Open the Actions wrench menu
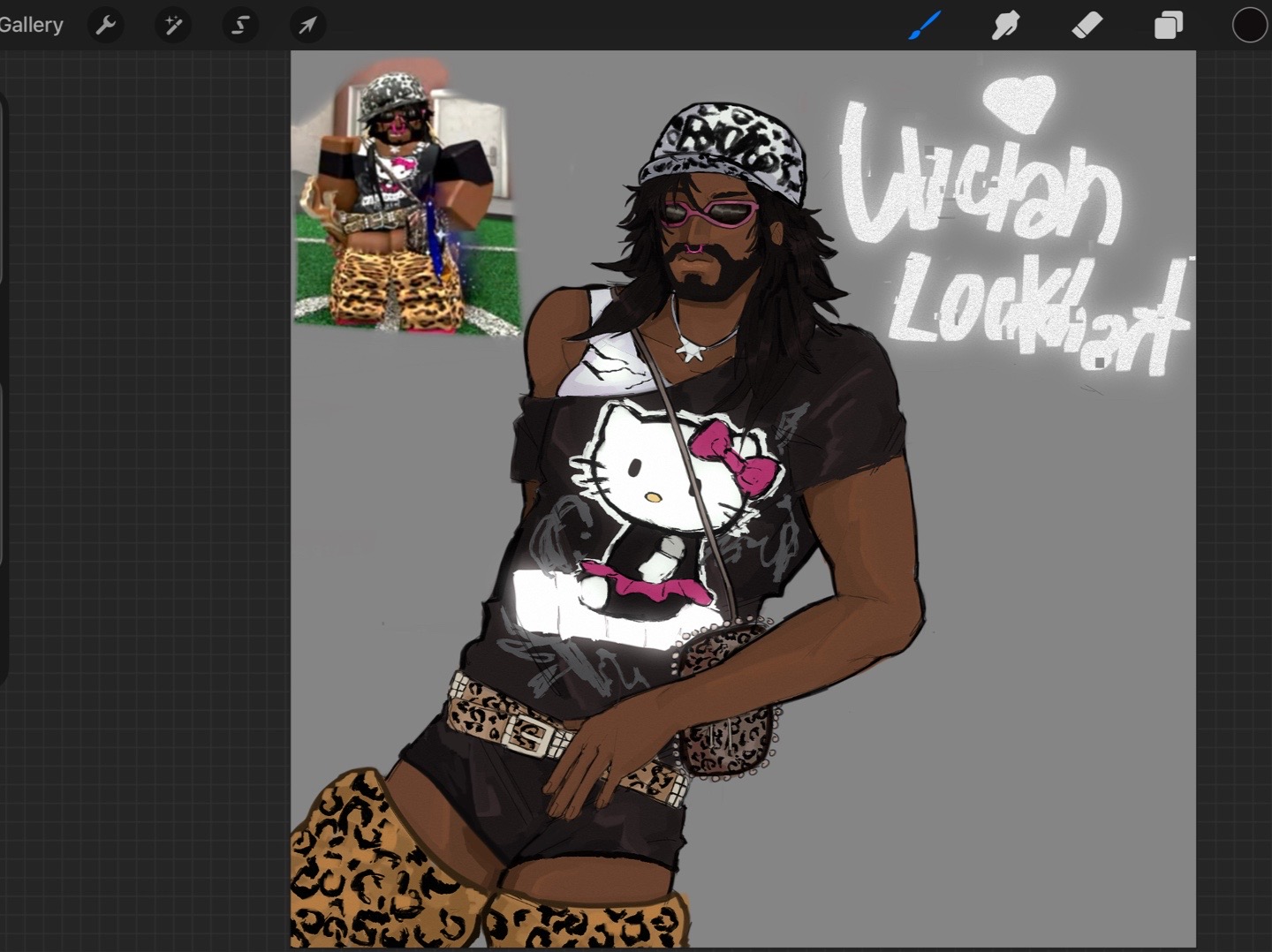The height and width of the screenshot is (952, 1272). point(106,26)
